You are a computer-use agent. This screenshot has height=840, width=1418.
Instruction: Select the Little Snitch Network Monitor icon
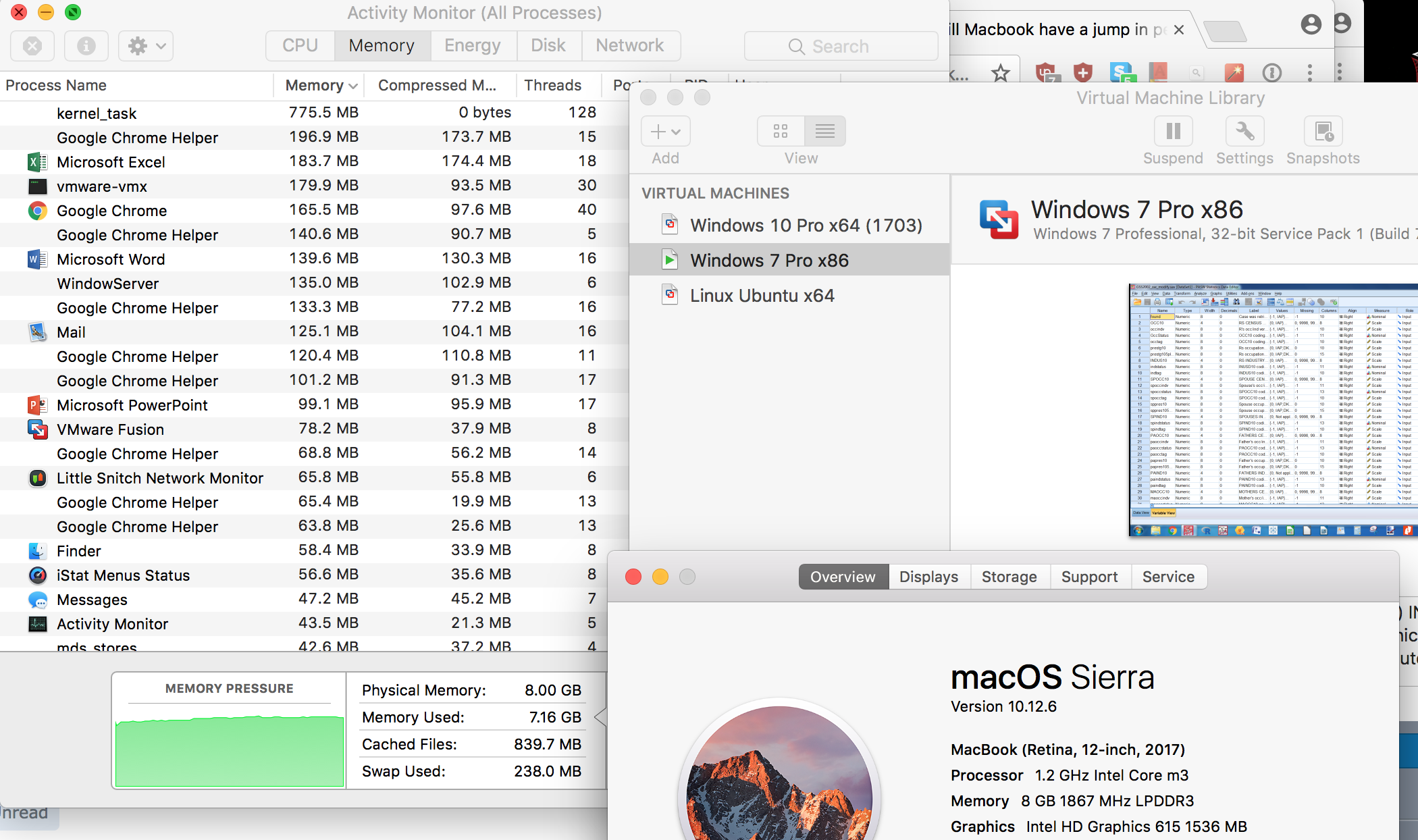point(37,478)
